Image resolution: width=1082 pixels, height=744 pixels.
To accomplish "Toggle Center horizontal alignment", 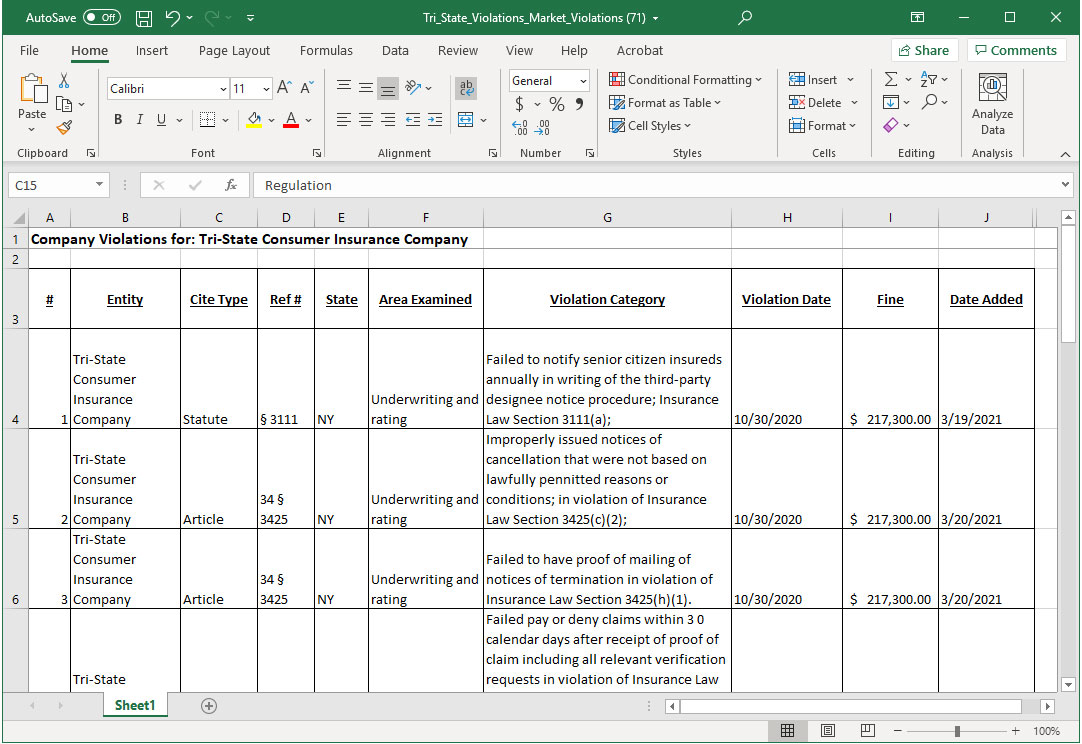I will [366, 120].
